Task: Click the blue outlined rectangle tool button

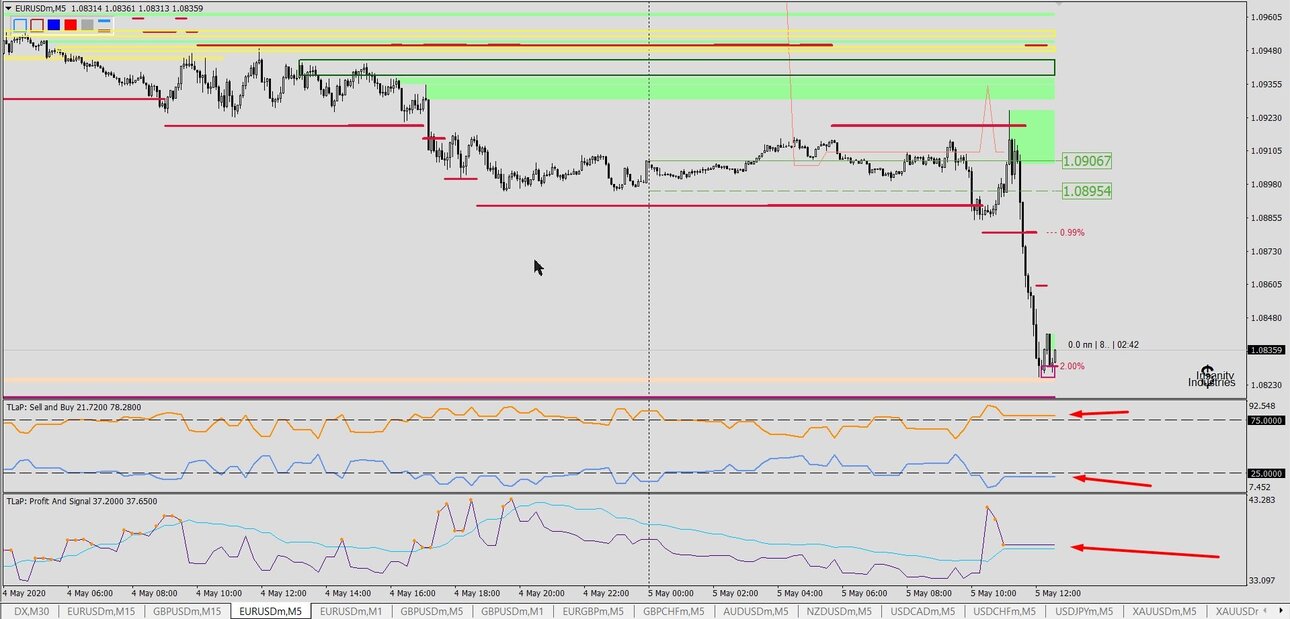Action: click(x=20, y=24)
